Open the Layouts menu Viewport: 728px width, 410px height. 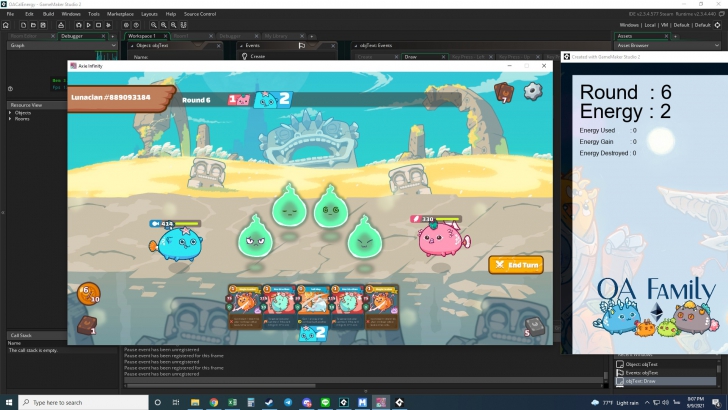[149, 14]
